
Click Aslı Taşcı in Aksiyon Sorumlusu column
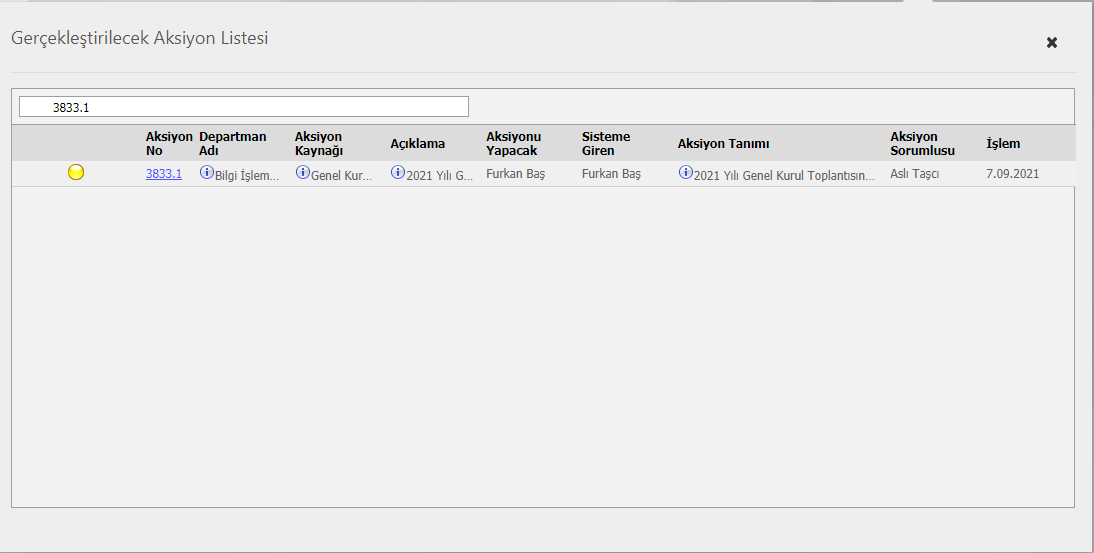coord(914,174)
